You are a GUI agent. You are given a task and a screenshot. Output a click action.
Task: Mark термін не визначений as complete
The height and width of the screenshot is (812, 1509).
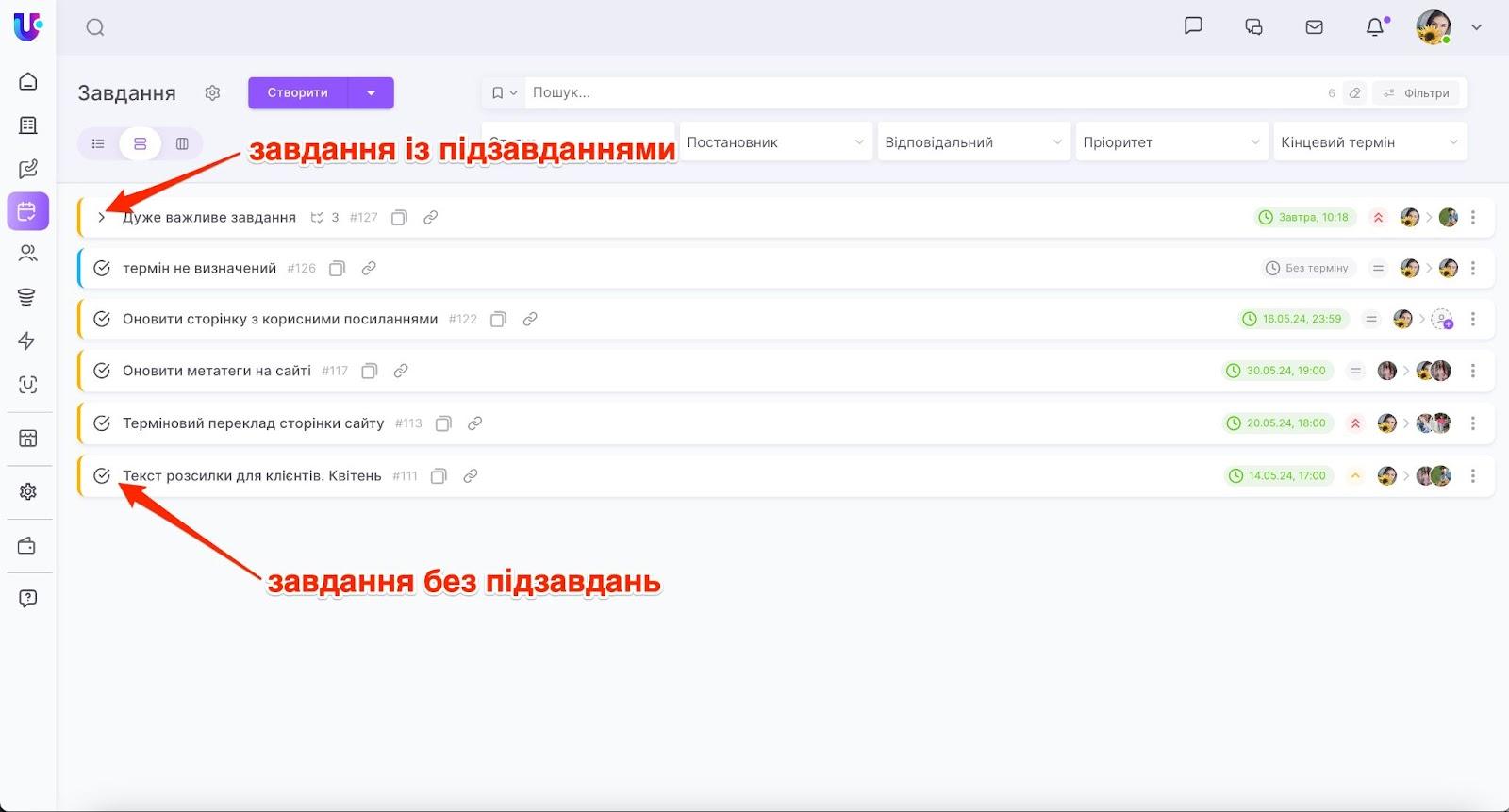(102, 268)
